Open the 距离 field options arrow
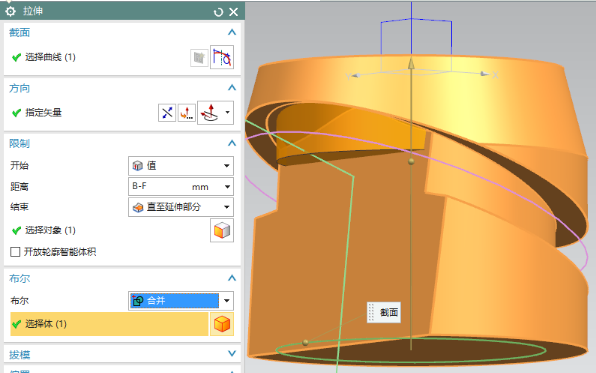596x373 pixels. 227,187
